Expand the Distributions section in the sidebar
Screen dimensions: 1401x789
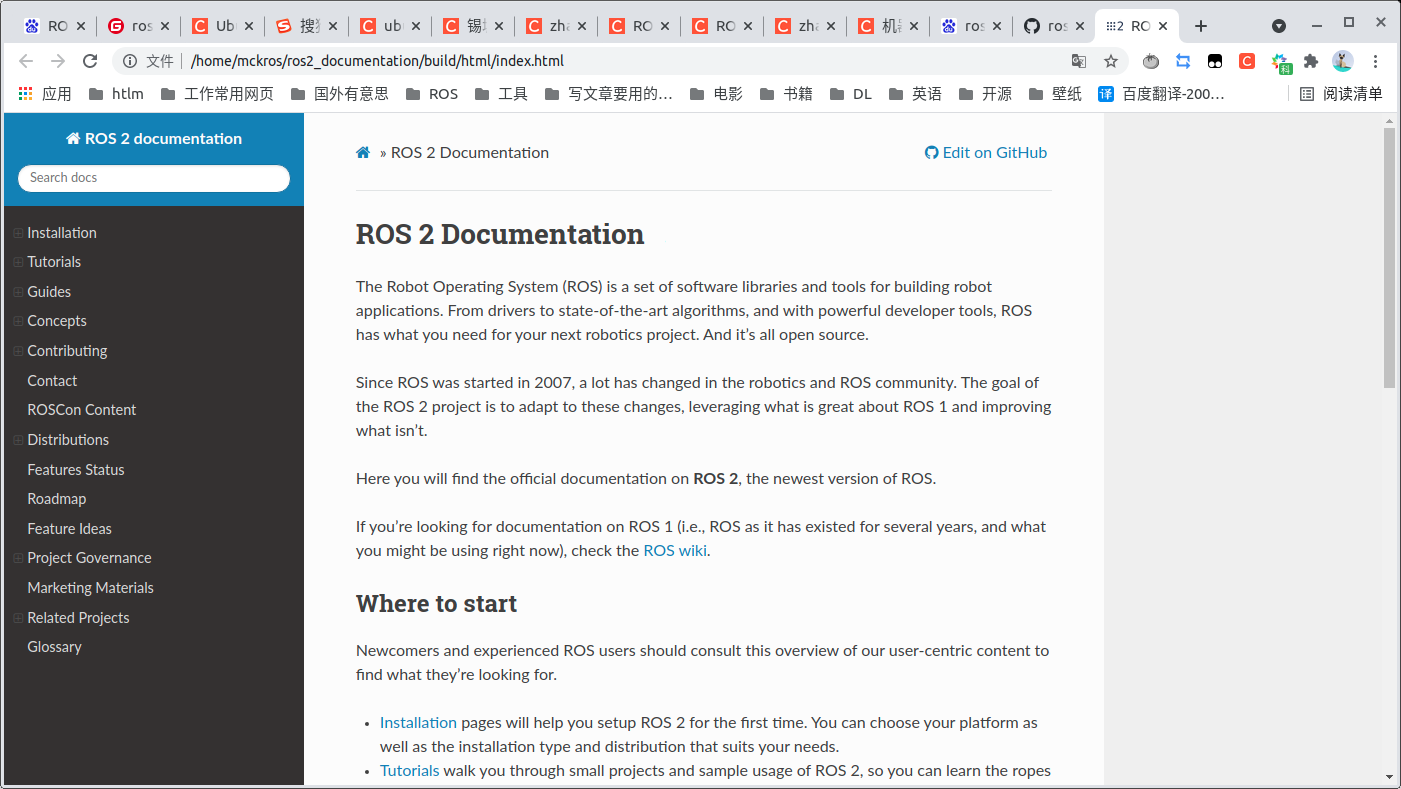(17, 439)
